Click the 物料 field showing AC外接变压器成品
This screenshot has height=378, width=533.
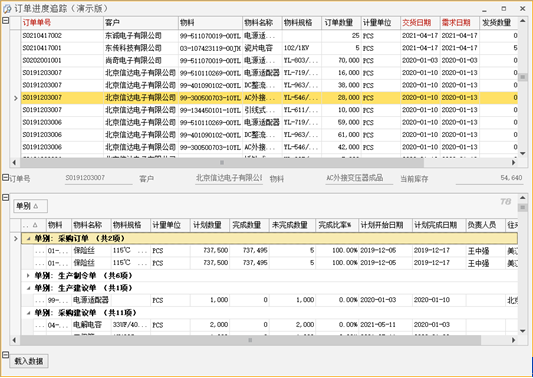(x=359, y=178)
